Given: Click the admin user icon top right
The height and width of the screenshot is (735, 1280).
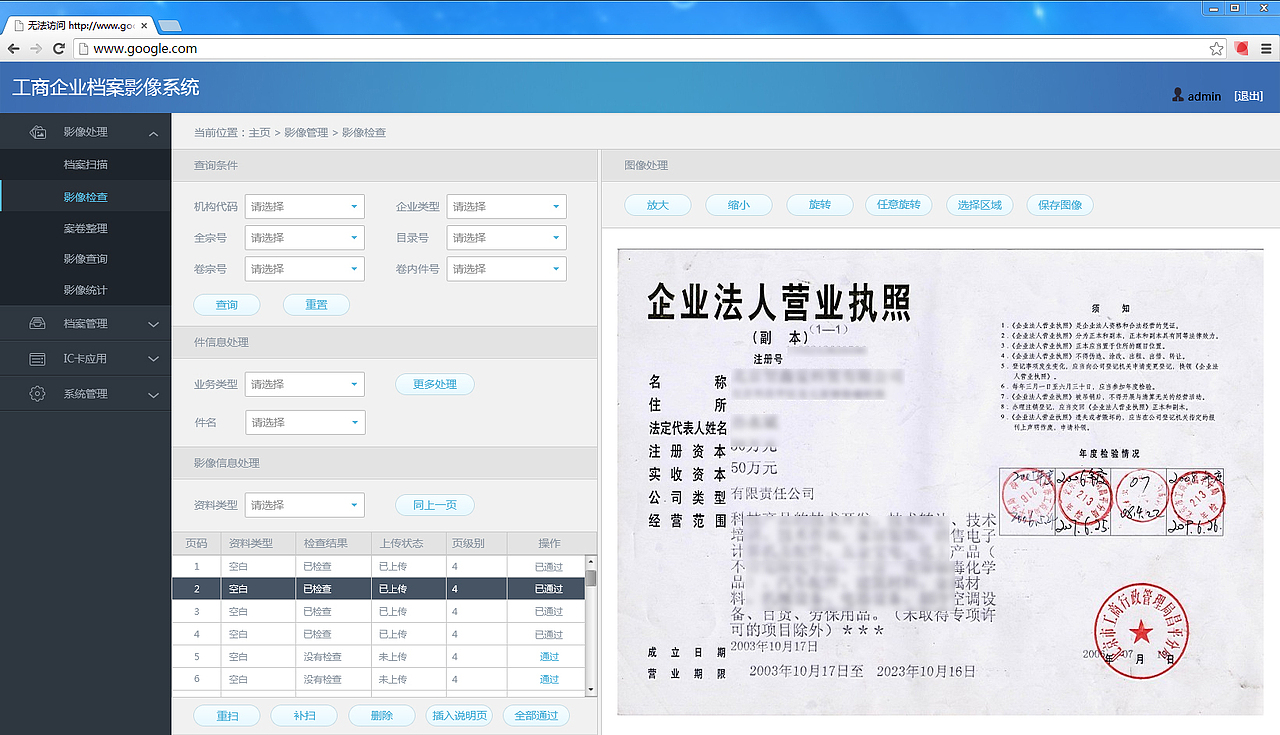Looking at the screenshot, I should click(x=1178, y=94).
